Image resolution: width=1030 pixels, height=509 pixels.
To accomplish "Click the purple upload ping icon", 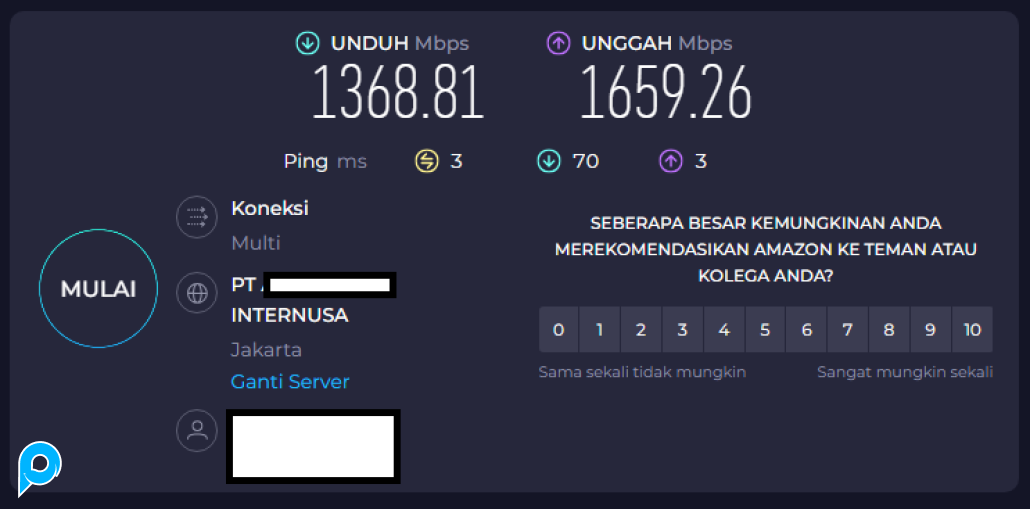I will 670,160.
